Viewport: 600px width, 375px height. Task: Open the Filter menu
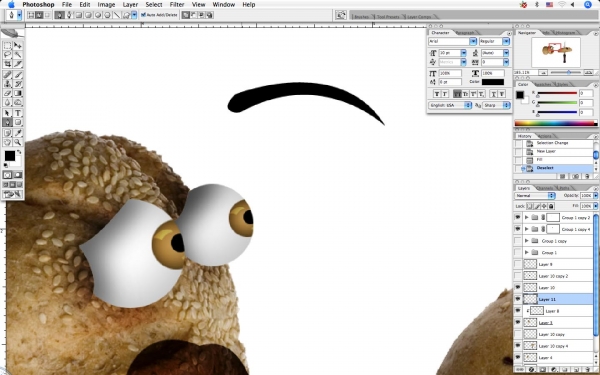[177, 5]
